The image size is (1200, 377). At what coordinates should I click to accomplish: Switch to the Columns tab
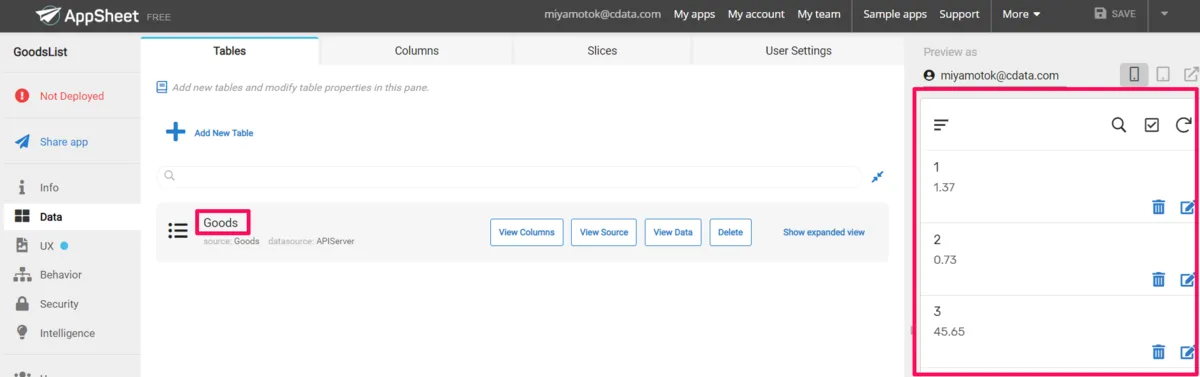point(416,51)
